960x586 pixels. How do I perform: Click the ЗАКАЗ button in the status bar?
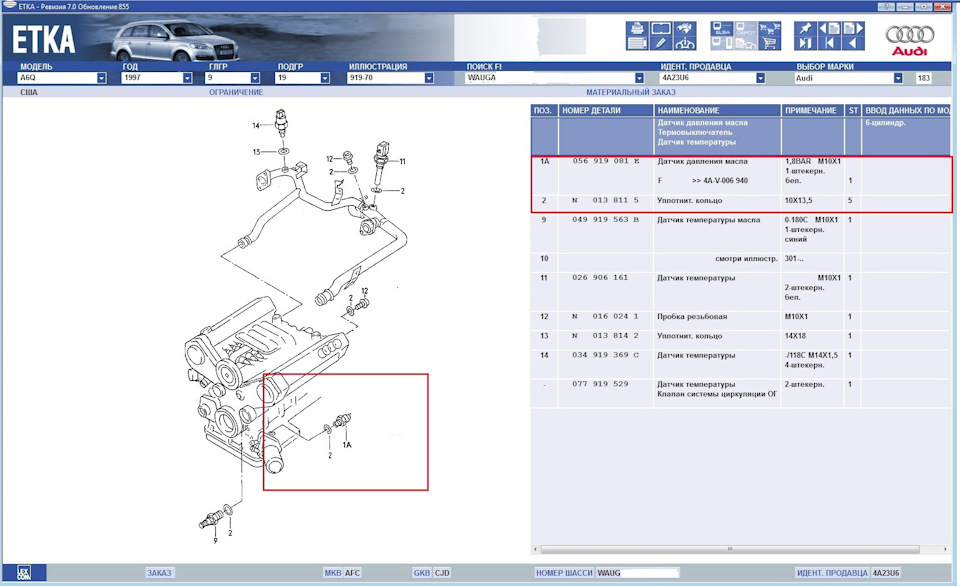click(x=159, y=573)
